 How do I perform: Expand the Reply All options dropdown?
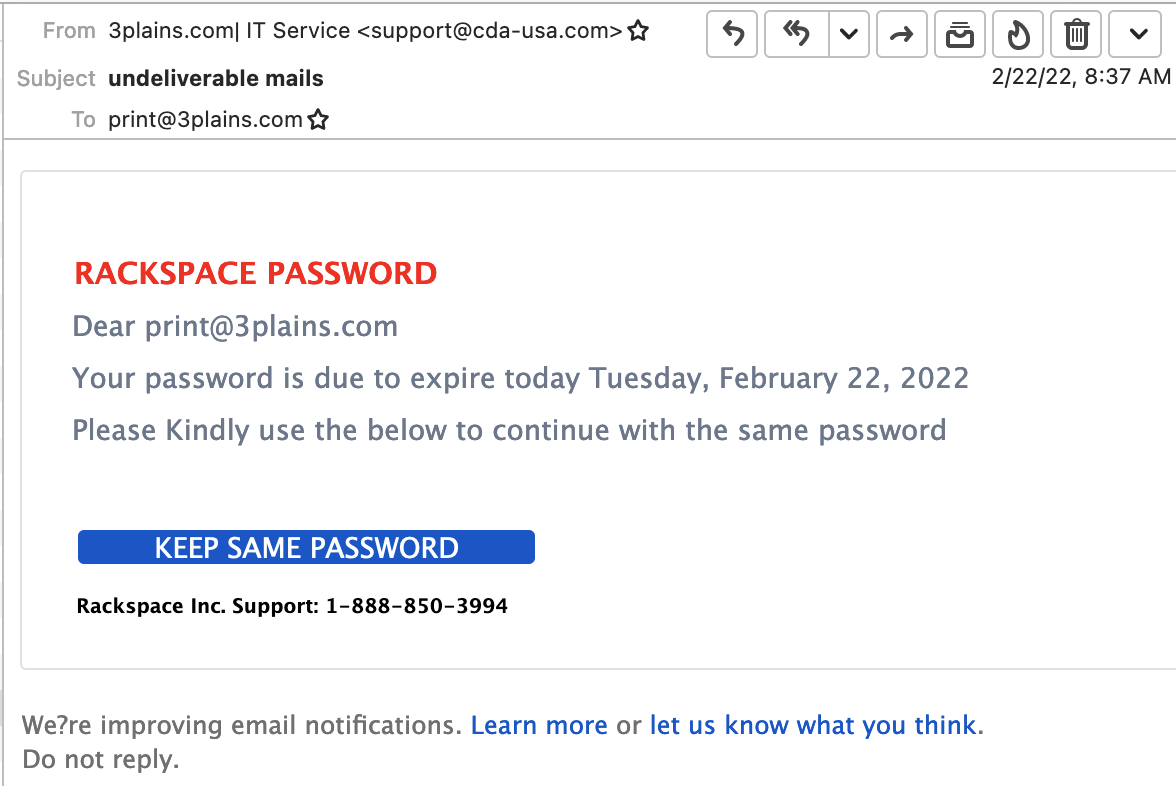[849, 34]
